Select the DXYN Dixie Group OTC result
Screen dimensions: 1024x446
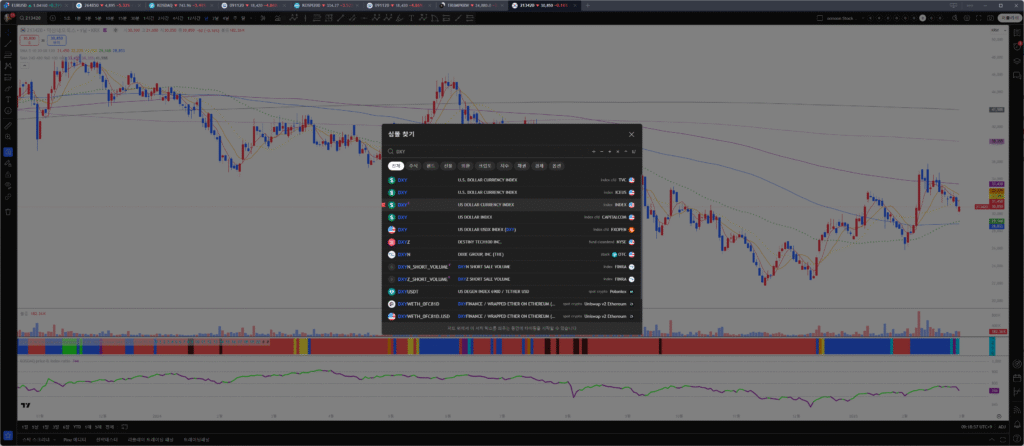[511, 254]
